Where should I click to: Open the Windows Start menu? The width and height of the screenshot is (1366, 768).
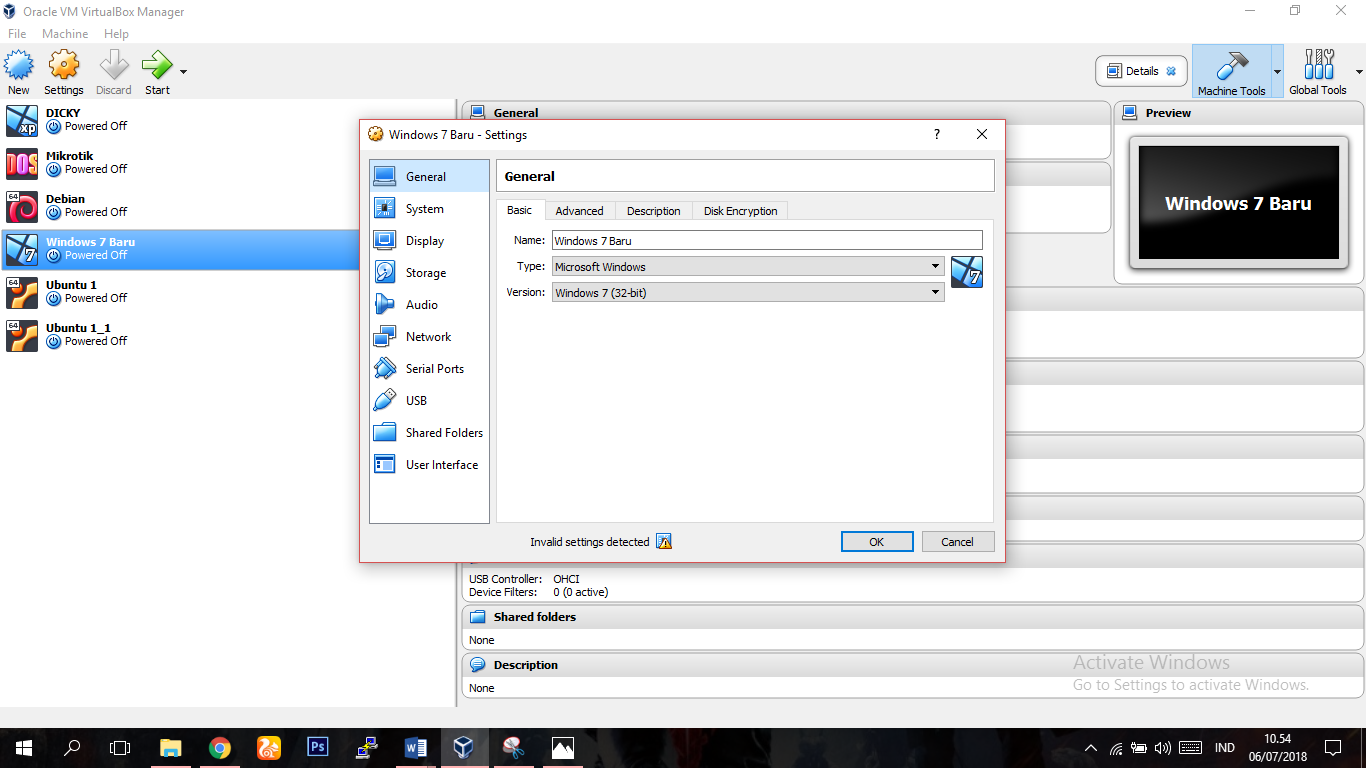(x=24, y=748)
